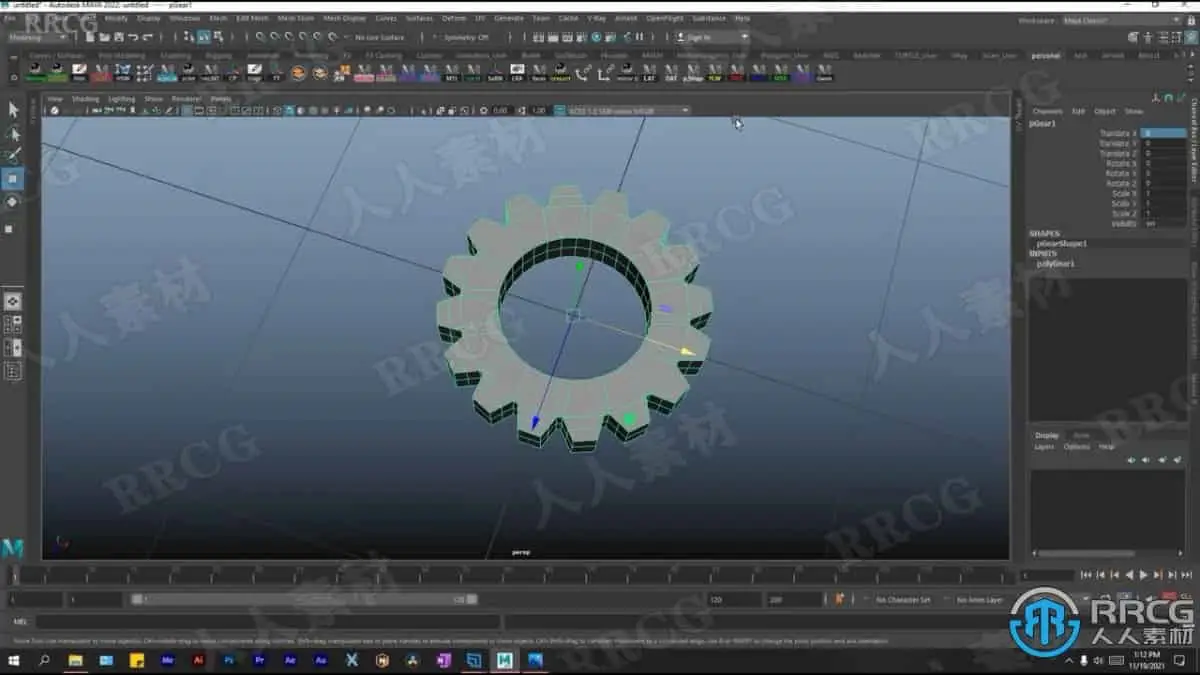This screenshot has width=1200, height=675.
Task: Toggle select by object type mode
Action: coord(203,37)
